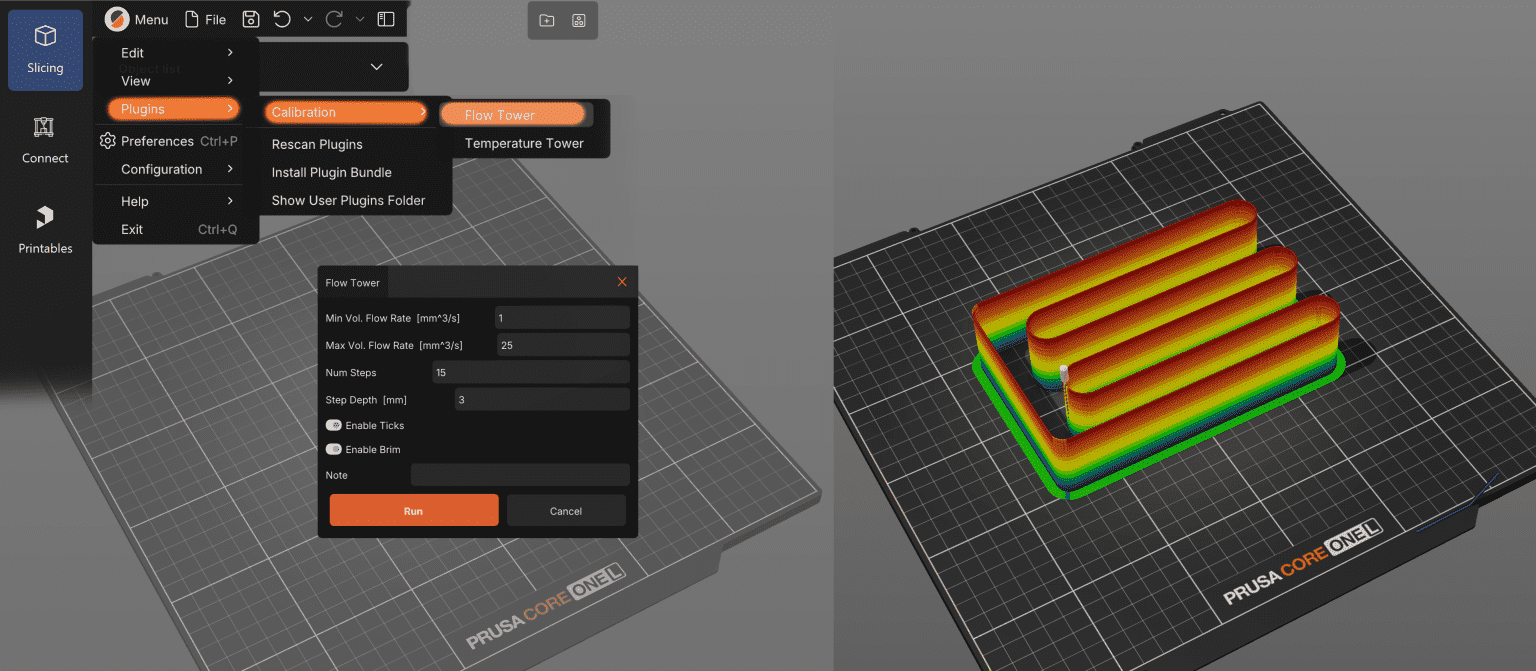
Task: Expand the dropdown chevron below the toolbar
Action: click(377, 67)
